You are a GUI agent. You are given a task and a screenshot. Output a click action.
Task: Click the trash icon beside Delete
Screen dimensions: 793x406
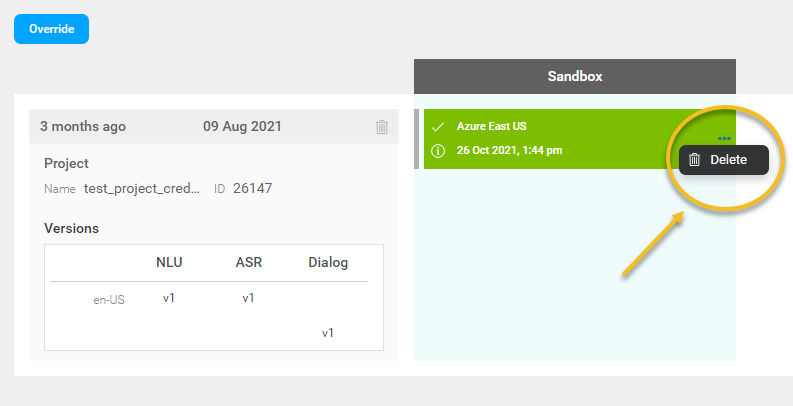[695, 159]
